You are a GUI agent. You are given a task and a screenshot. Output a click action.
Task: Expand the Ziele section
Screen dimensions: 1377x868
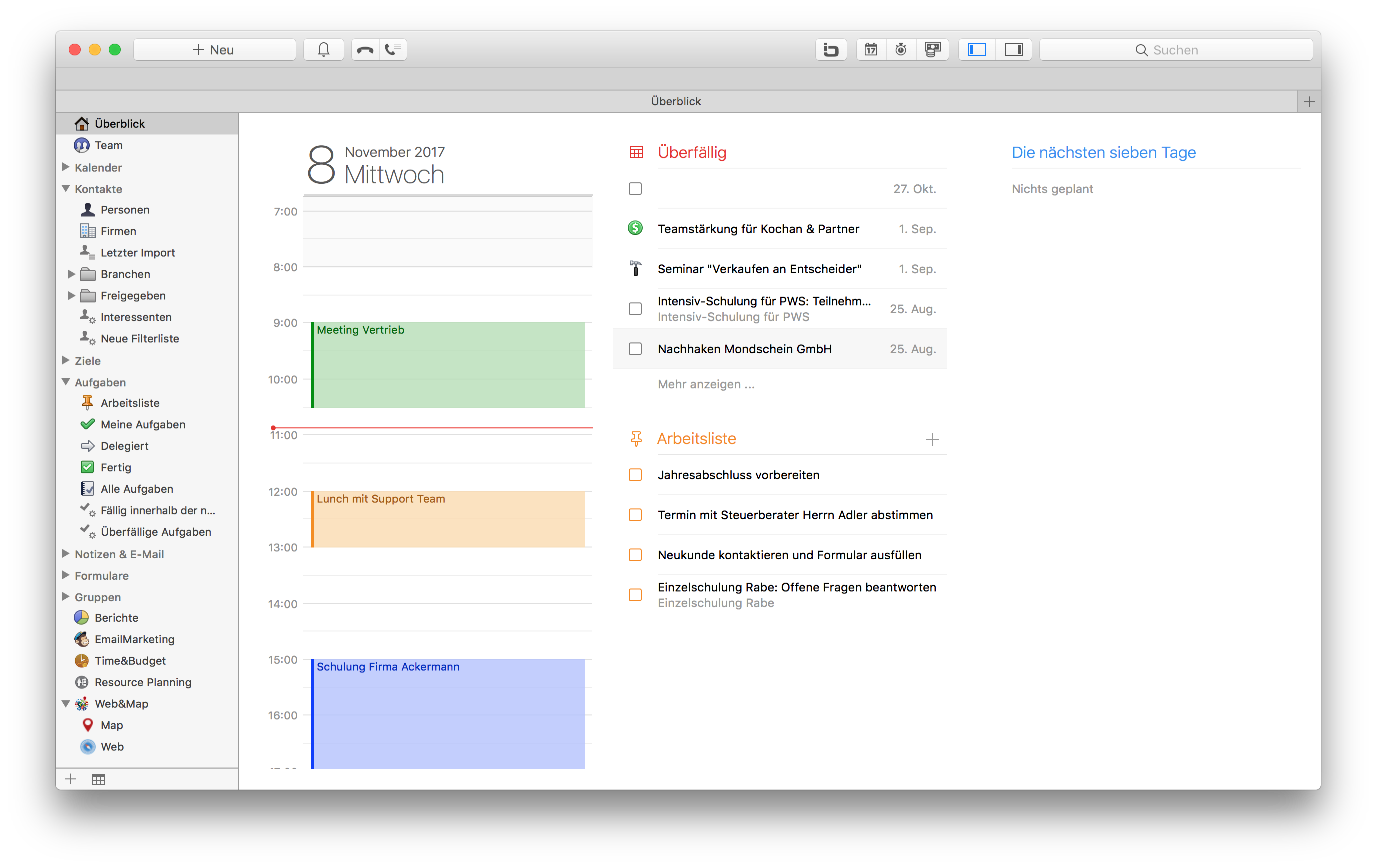[x=66, y=361]
